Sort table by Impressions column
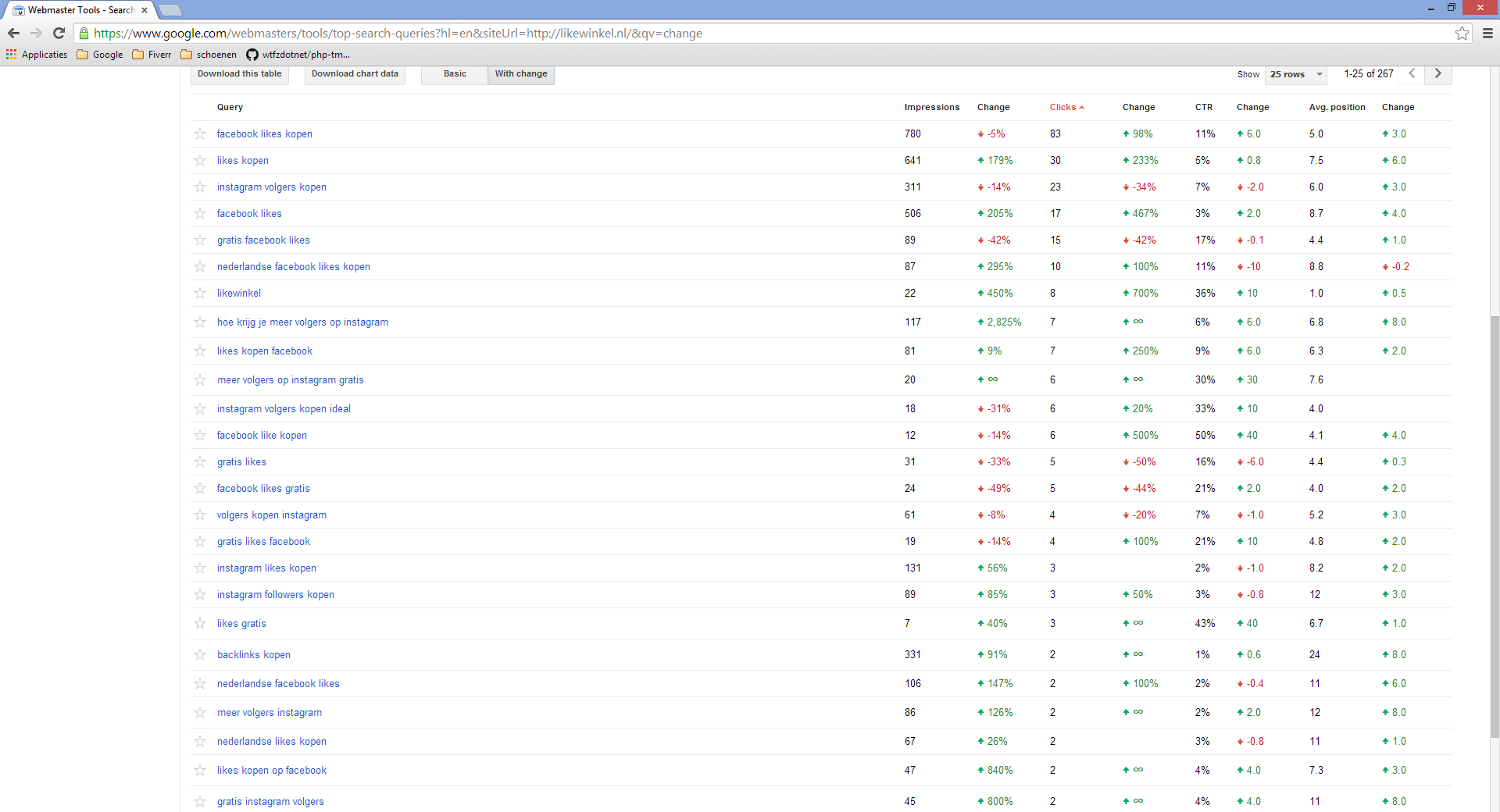The image size is (1500, 812). (931, 107)
